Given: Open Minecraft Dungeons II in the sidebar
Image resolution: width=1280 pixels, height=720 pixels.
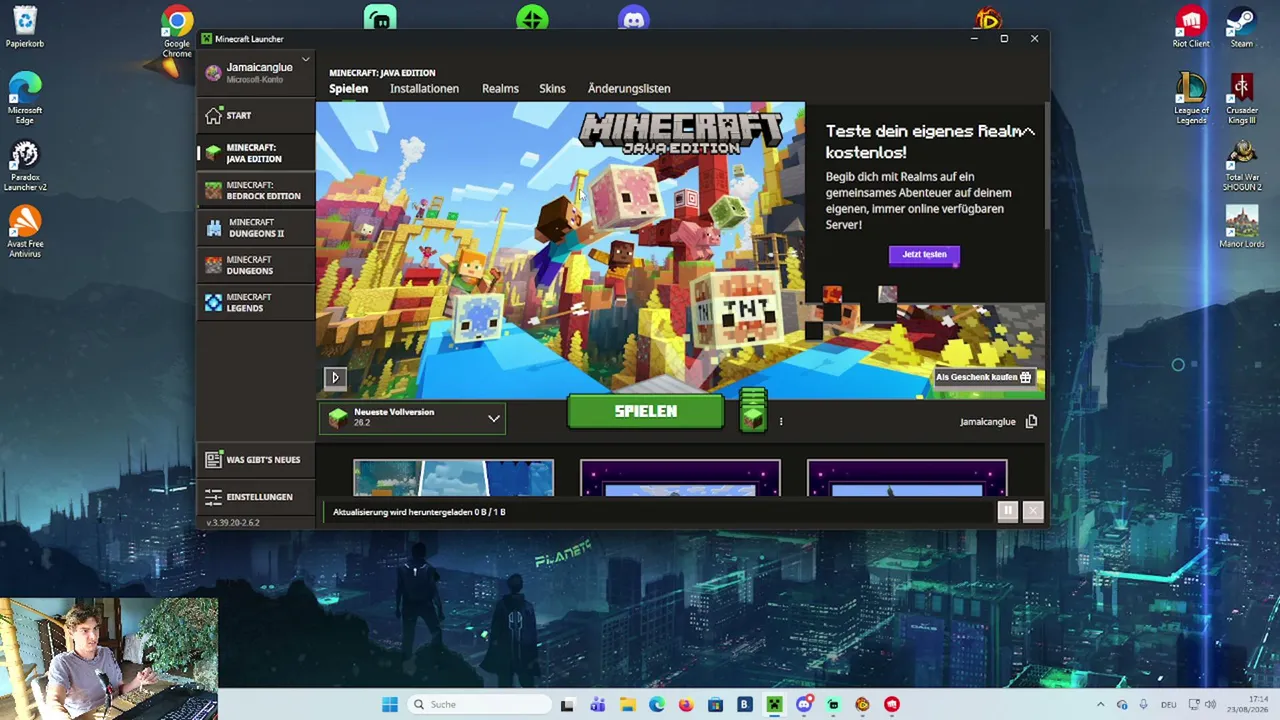Looking at the screenshot, I should coord(256,228).
